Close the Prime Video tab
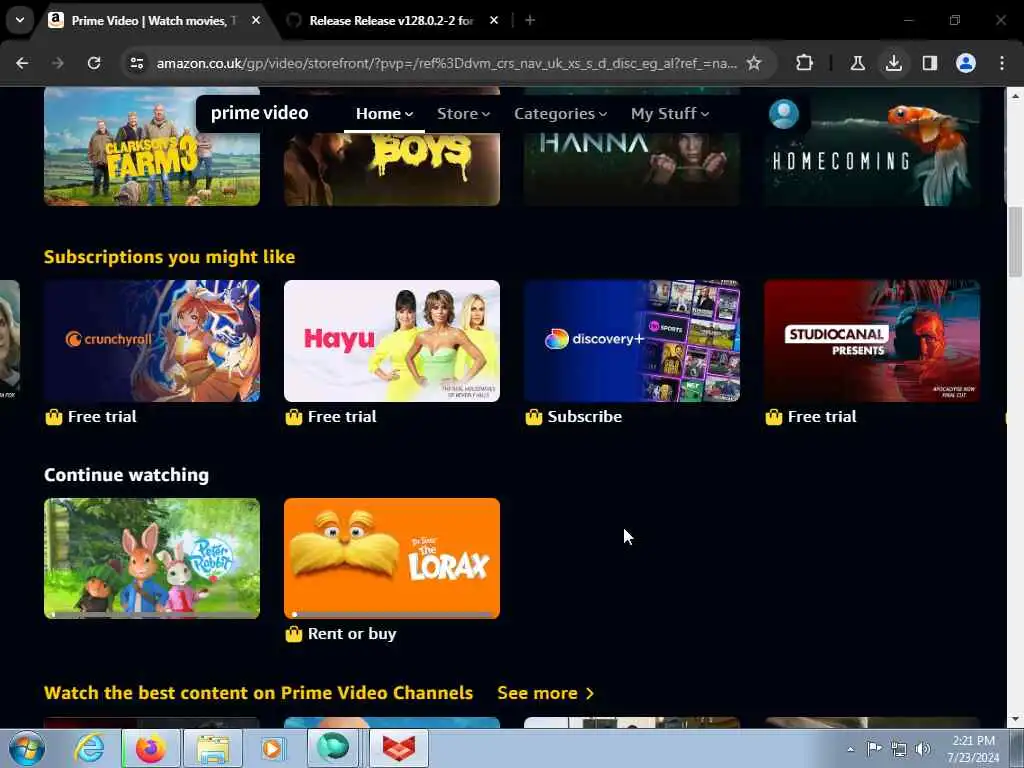 click(256, 20)
